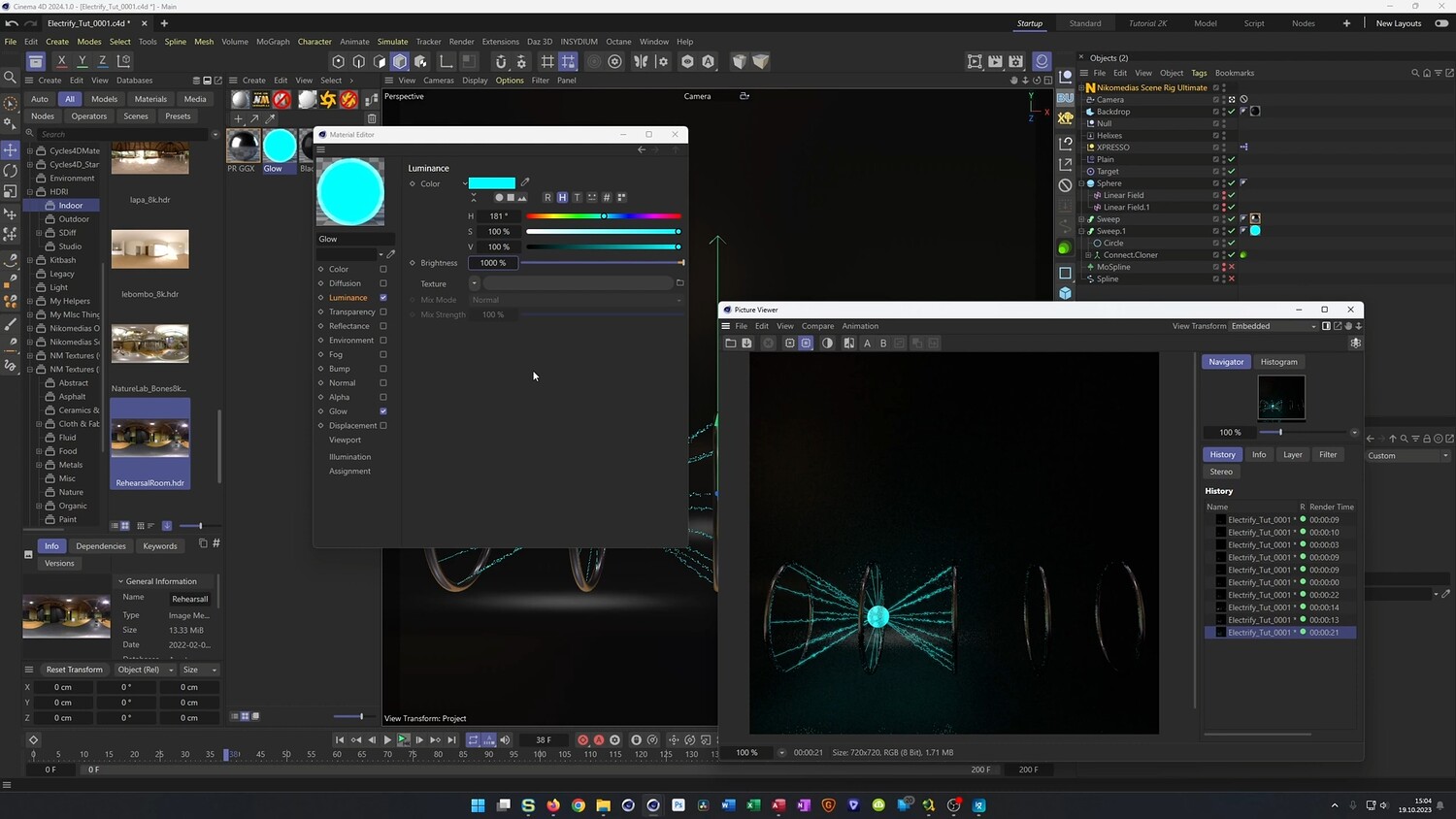Viewport: 1456px width, 819px height.
Task: Toggle the autokeying button
Action: (599, 739)
